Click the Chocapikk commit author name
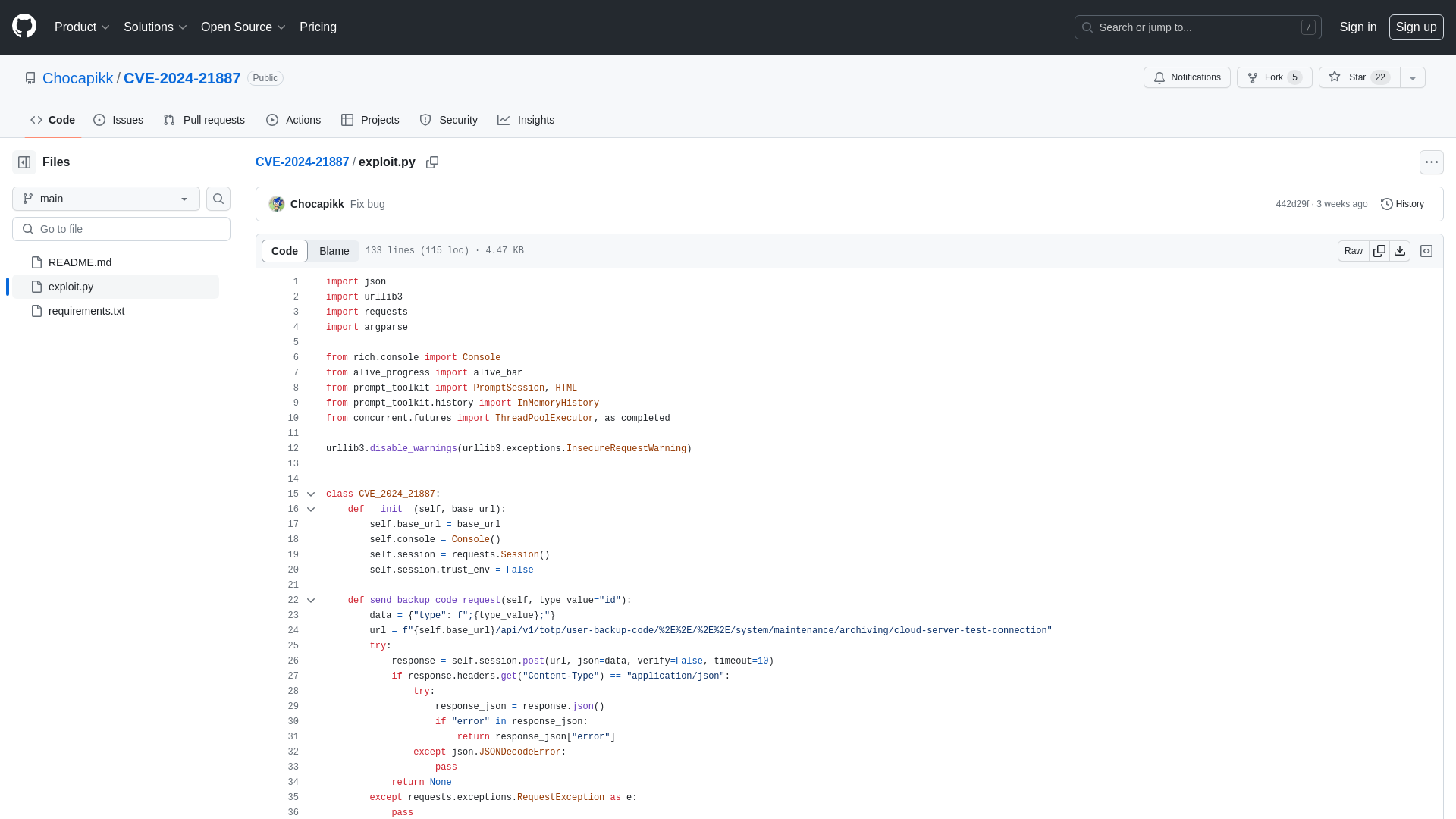The image size is (1456, 819). point(317,204)
